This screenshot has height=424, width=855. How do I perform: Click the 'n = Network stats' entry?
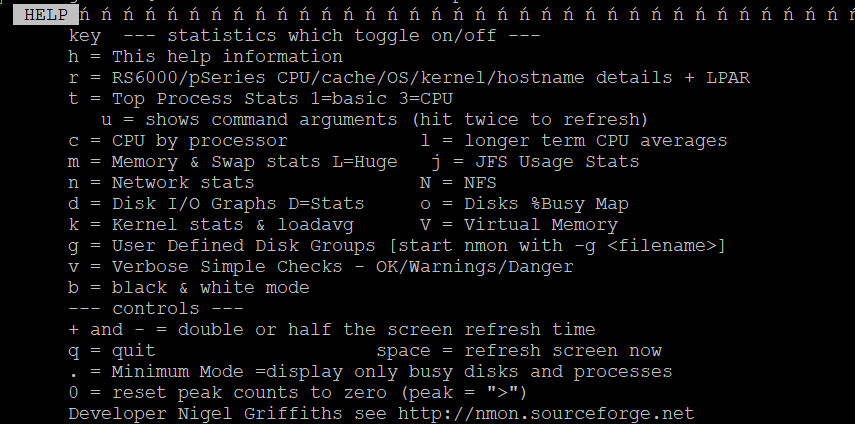161,183
